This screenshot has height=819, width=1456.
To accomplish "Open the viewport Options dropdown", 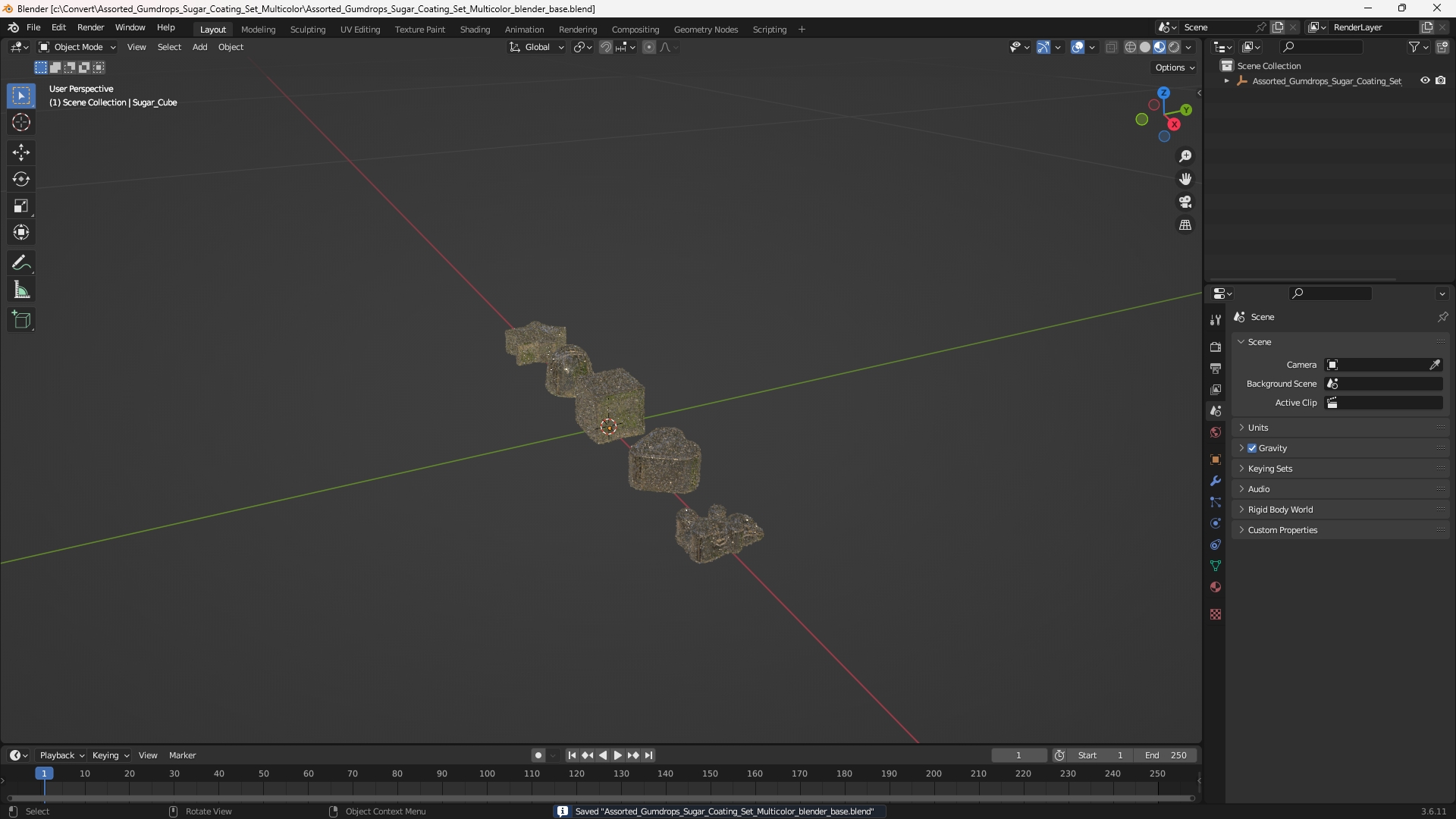I will coord(1175,67).
